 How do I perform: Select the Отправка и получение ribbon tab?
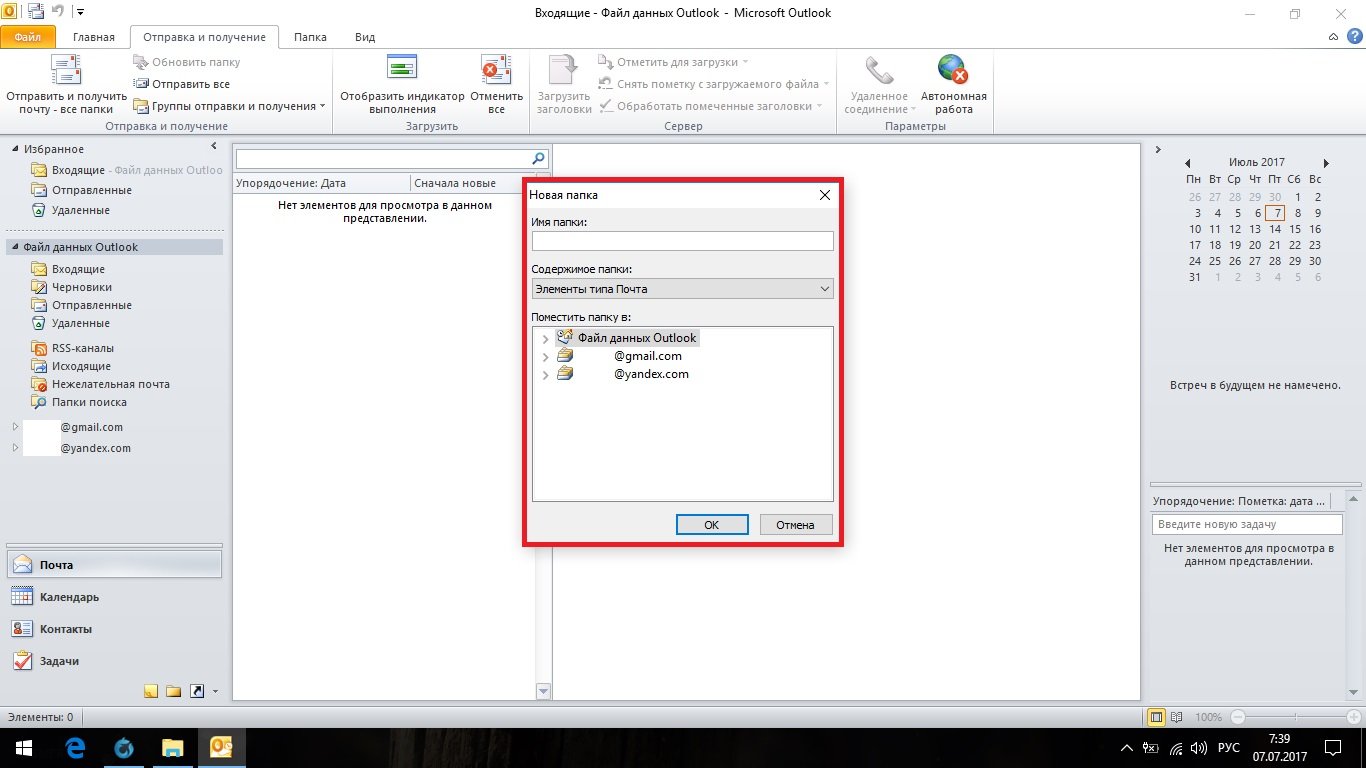(204, 37)
